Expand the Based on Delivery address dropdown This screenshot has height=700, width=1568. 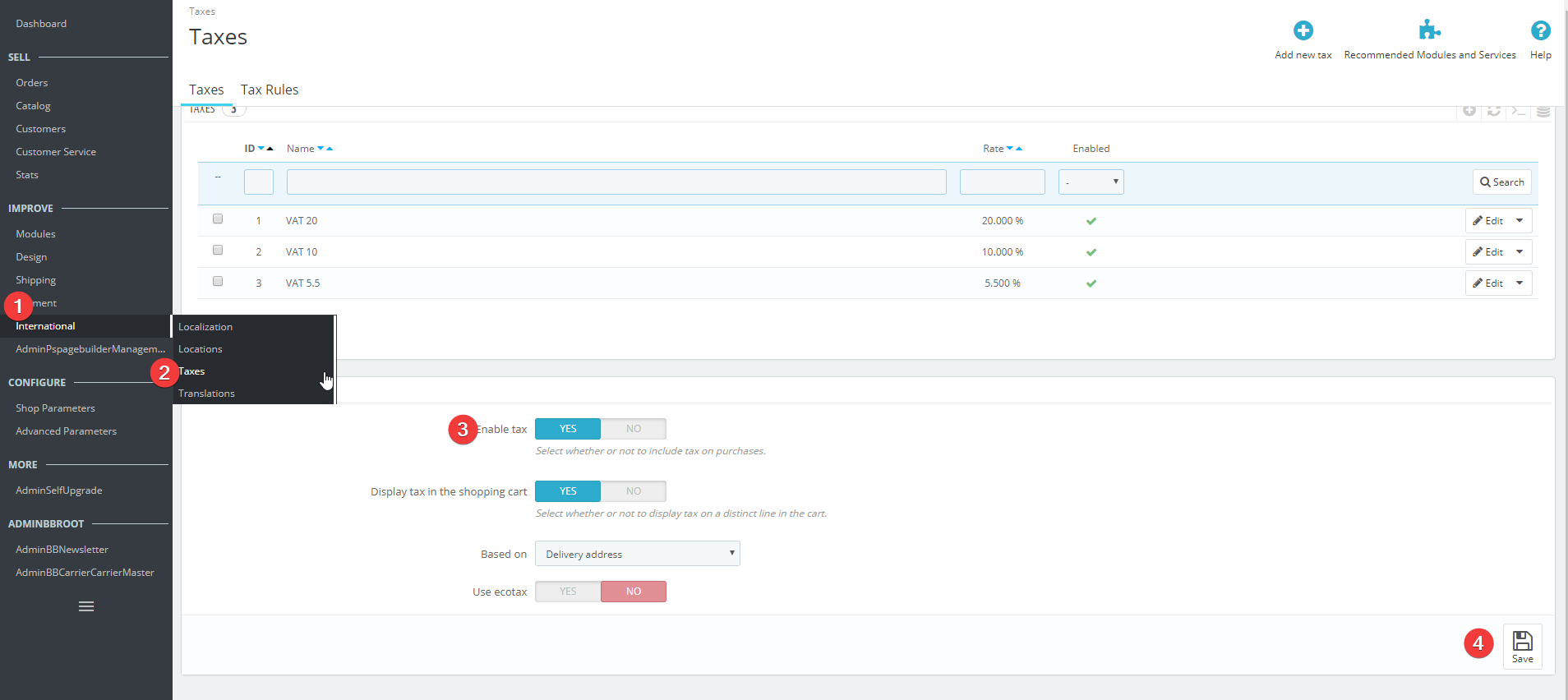point(637,554)
